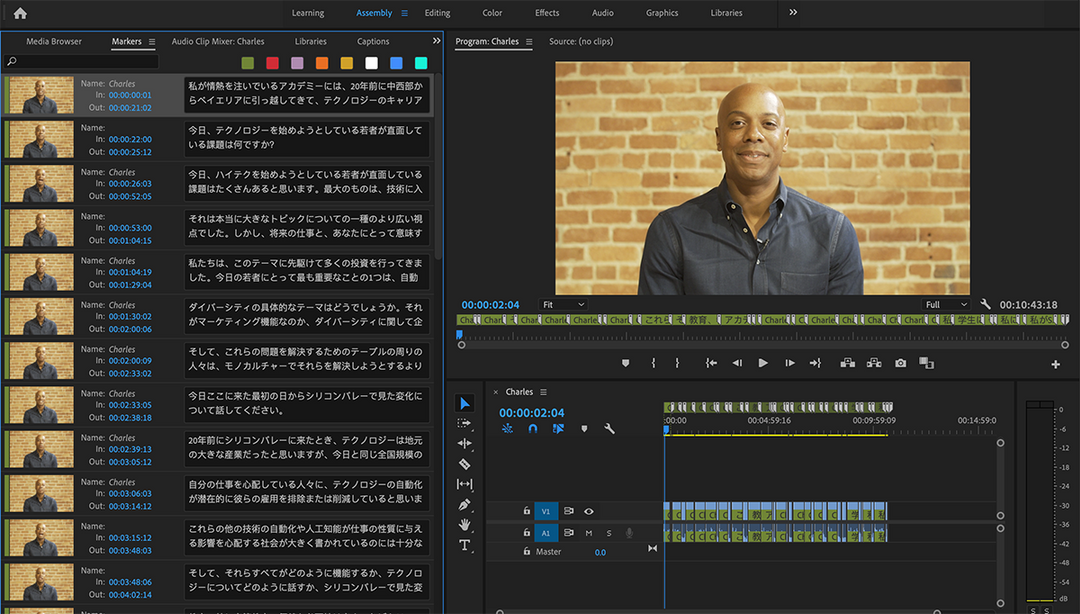Image resolution: width=1080 pixels, height=614 pixels.
Task: Export the current frame with the camera icon
Action: [900, 364]
